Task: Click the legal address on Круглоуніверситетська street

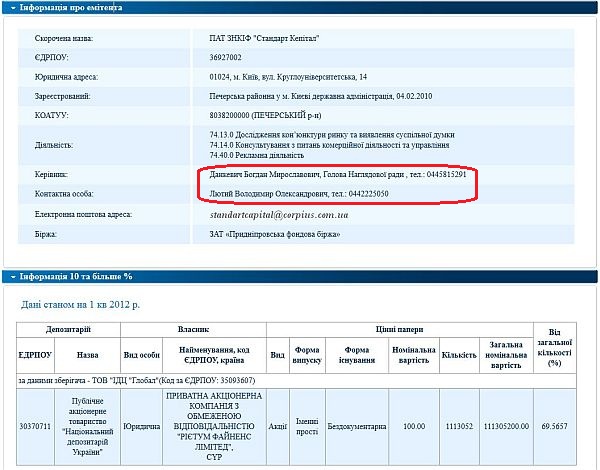Action: click(x=289, y=77)
